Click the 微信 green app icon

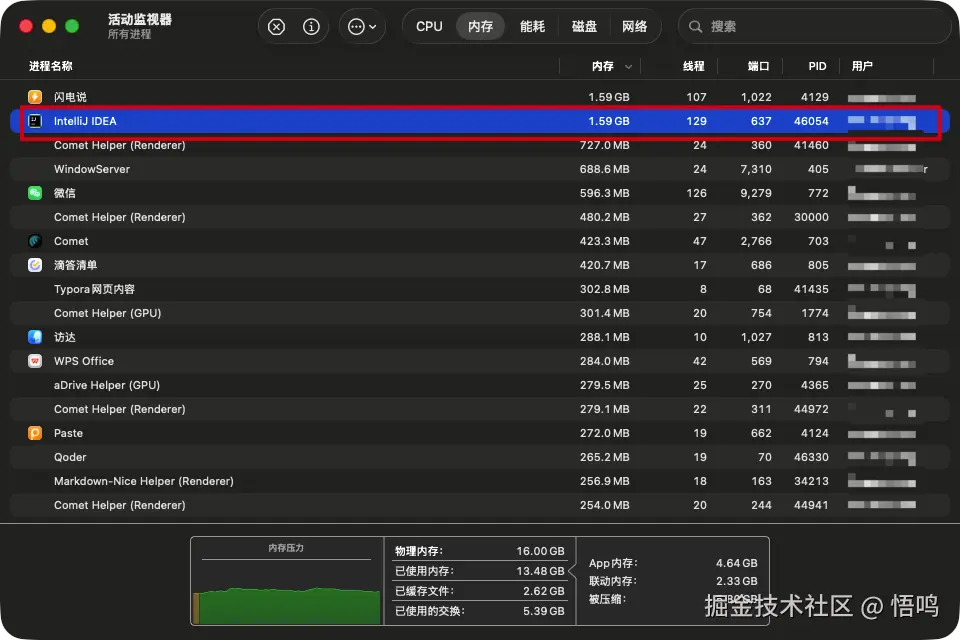coord(35,193)
